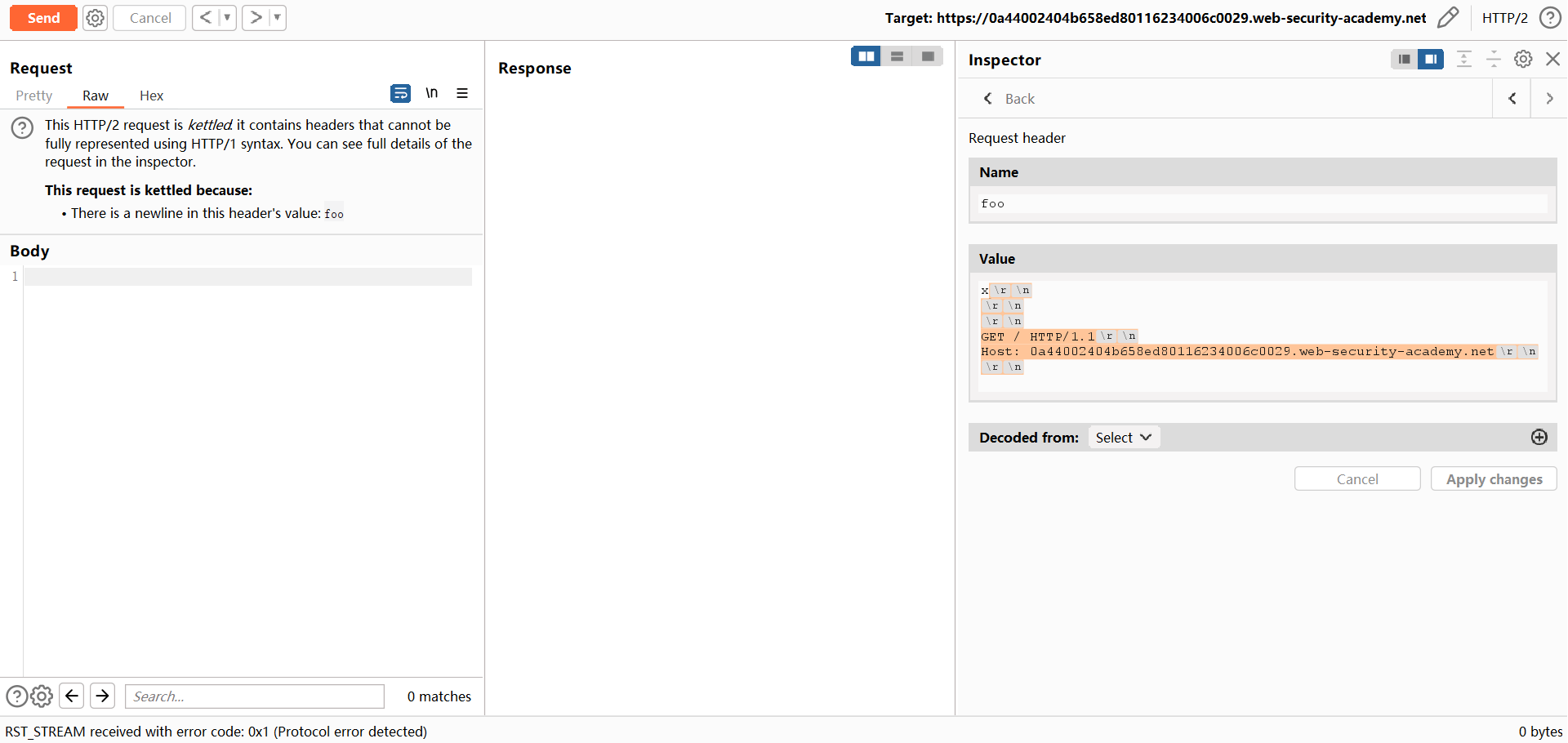Click kettled request info question icon

click(x=22, y=127)
